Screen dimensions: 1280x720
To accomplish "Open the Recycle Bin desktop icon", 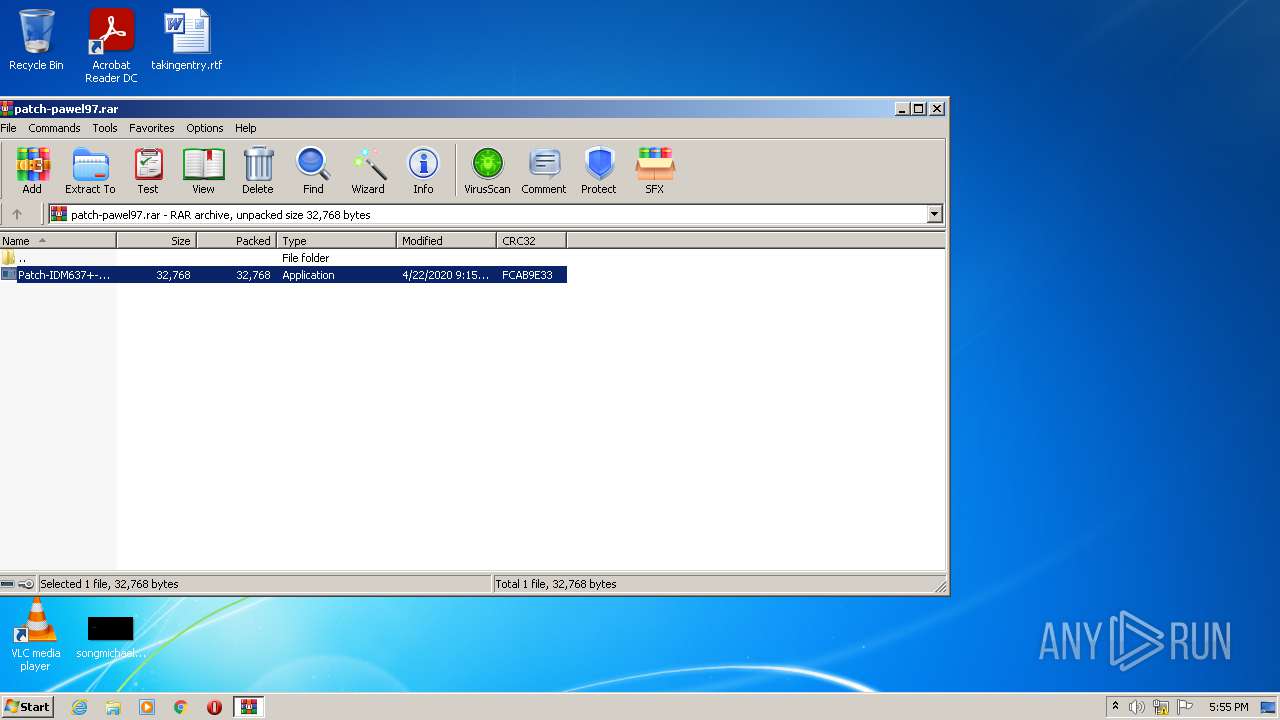I will click(36, 40).
